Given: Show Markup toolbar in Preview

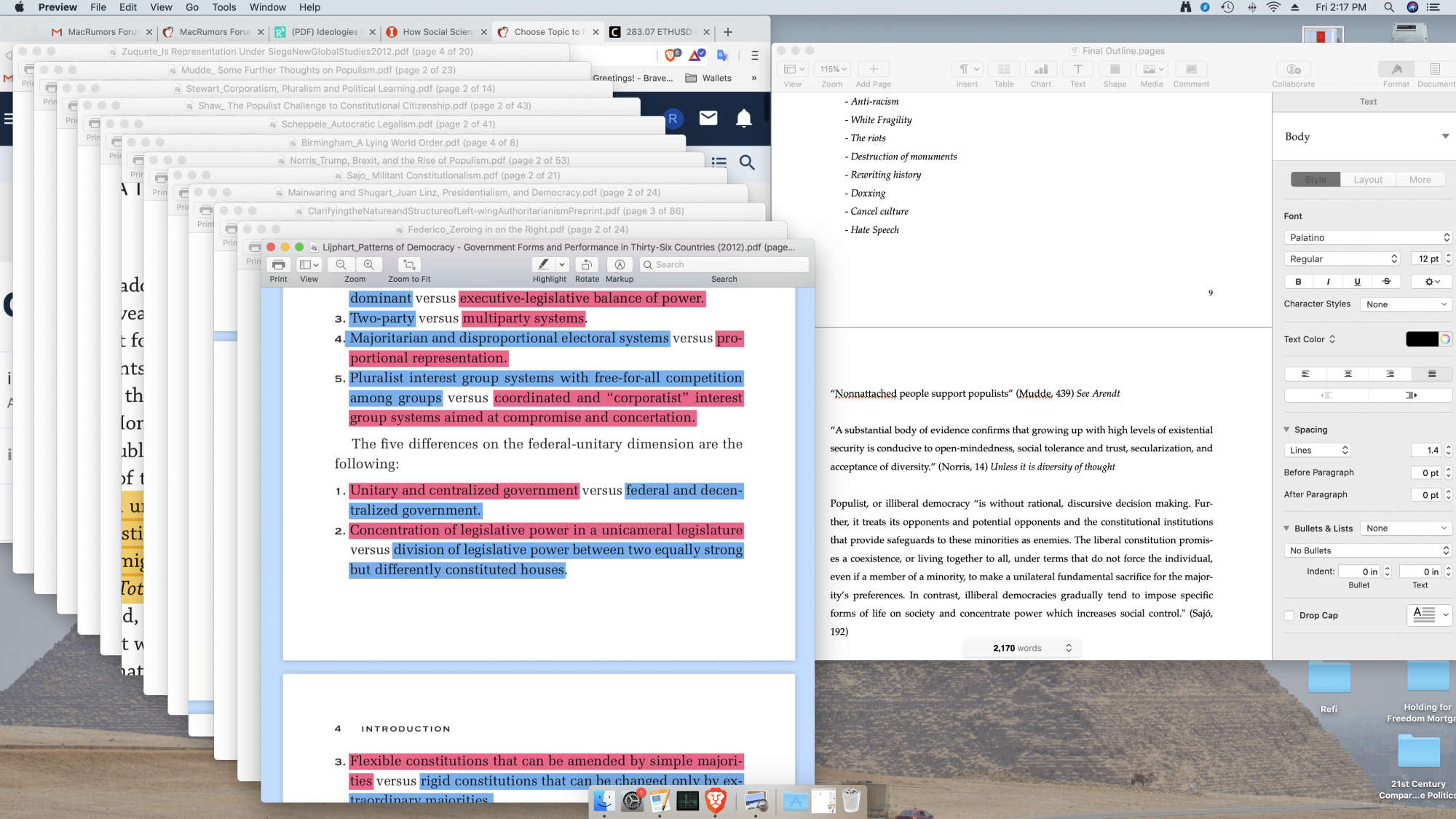Looking at the screenshot, I should pyautogui.click(x=620, y=265).
